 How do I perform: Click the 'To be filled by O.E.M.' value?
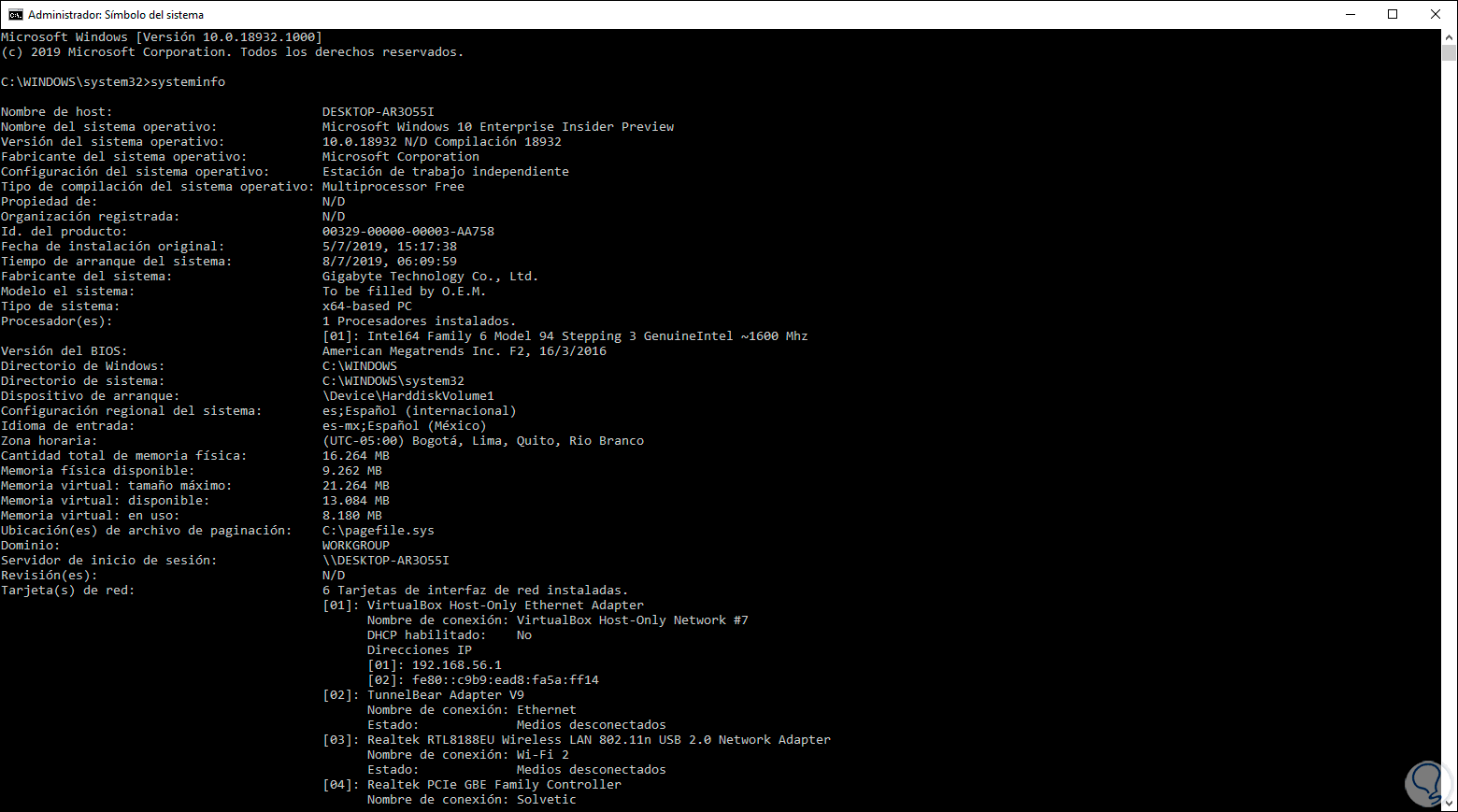[x=405, y=292]
